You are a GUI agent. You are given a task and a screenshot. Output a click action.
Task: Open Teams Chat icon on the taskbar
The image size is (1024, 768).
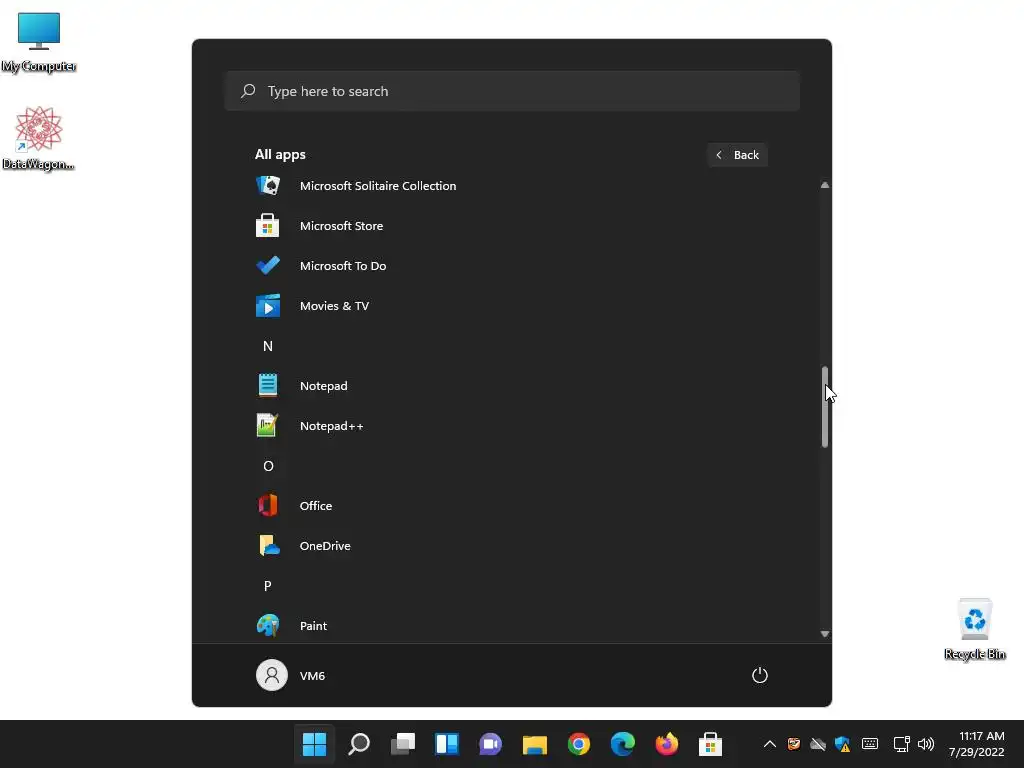click(490, 744)
